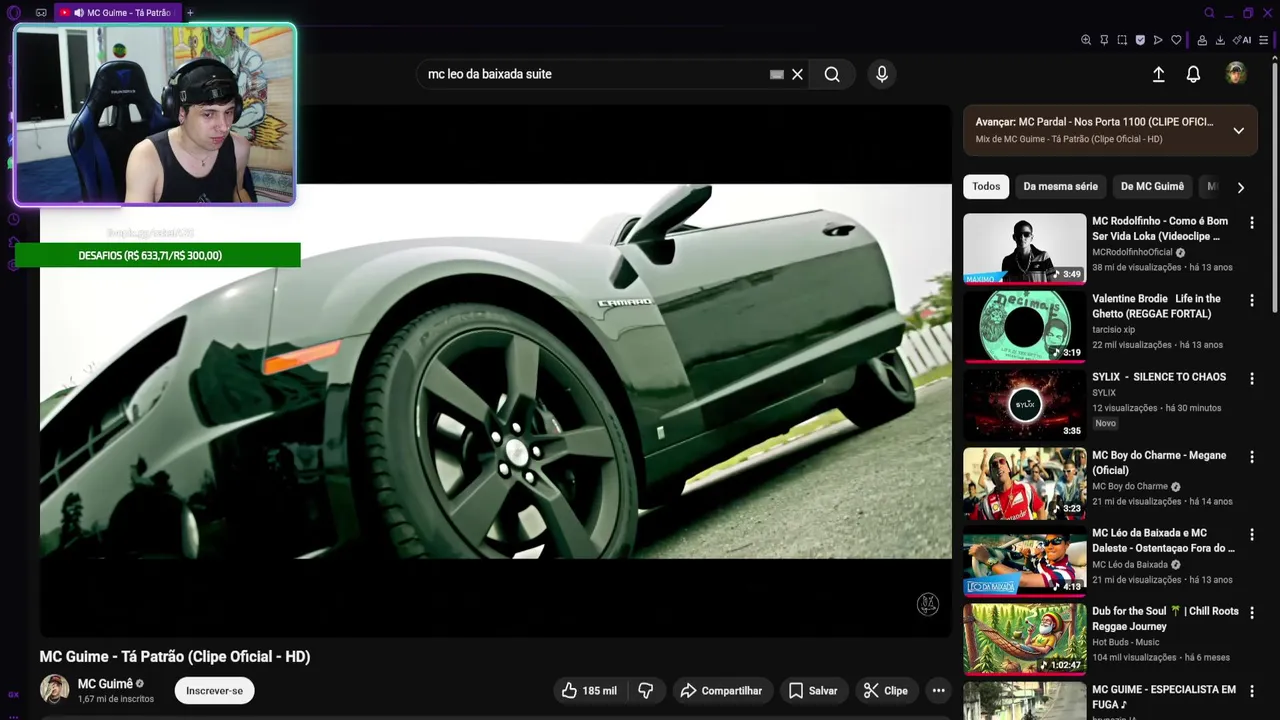Start voice search with microphone icon
Viewport: 1280px width, 720px height.
pyautogui.click(x=881, y=74)
